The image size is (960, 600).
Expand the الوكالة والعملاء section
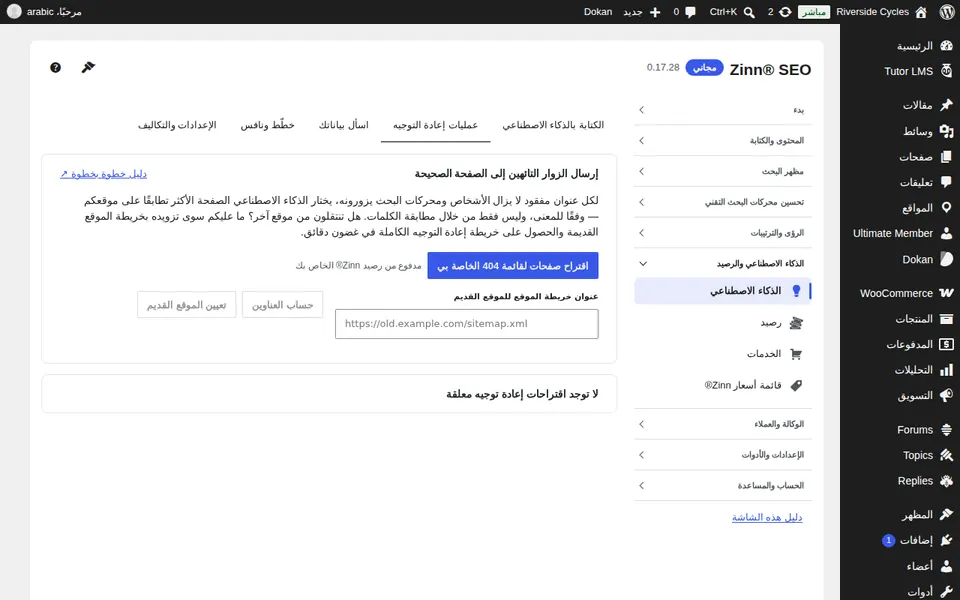[723, 424]
